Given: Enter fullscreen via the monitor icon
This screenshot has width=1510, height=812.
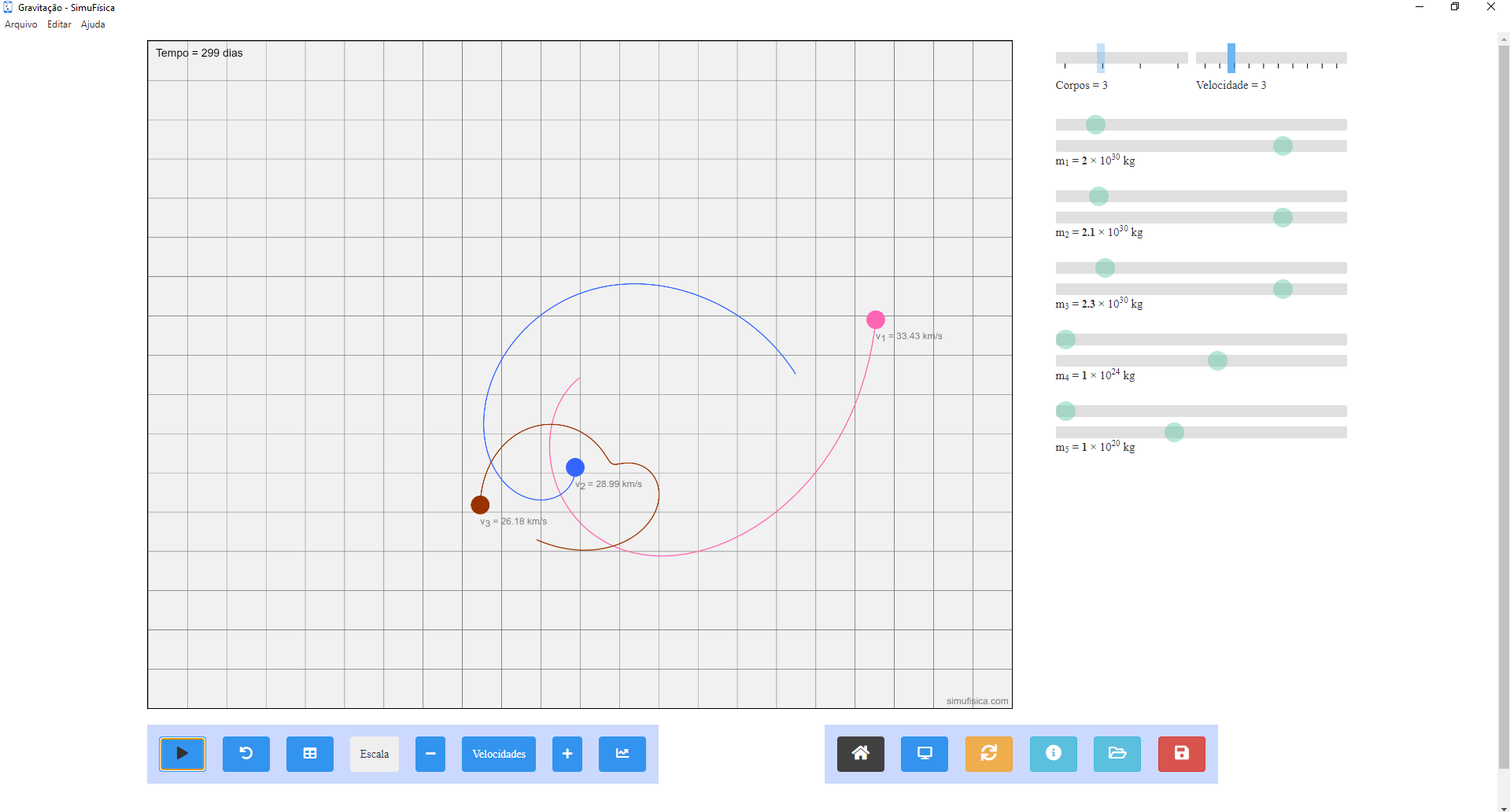Looking at the screenshot, I should tap(925, 754).
